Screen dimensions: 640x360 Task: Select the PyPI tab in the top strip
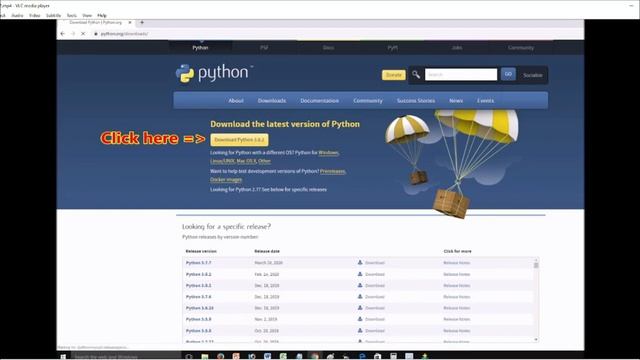pyautogui.click(x=392, y=48)
